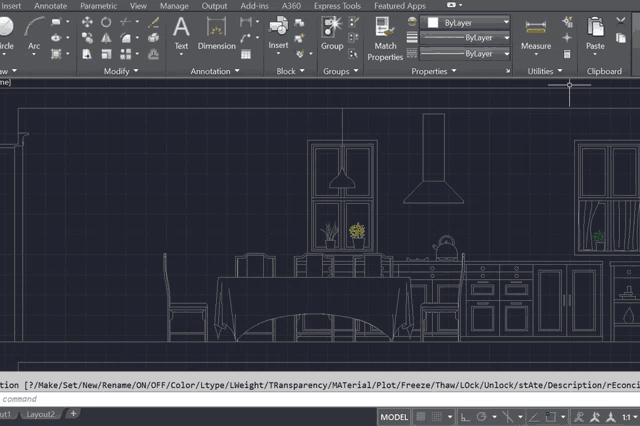Image resolution: width=640 pixels, height=426 pixels.
Task: Select the Mirror tool
Action: pyautogui.click(x=106, y=38)
